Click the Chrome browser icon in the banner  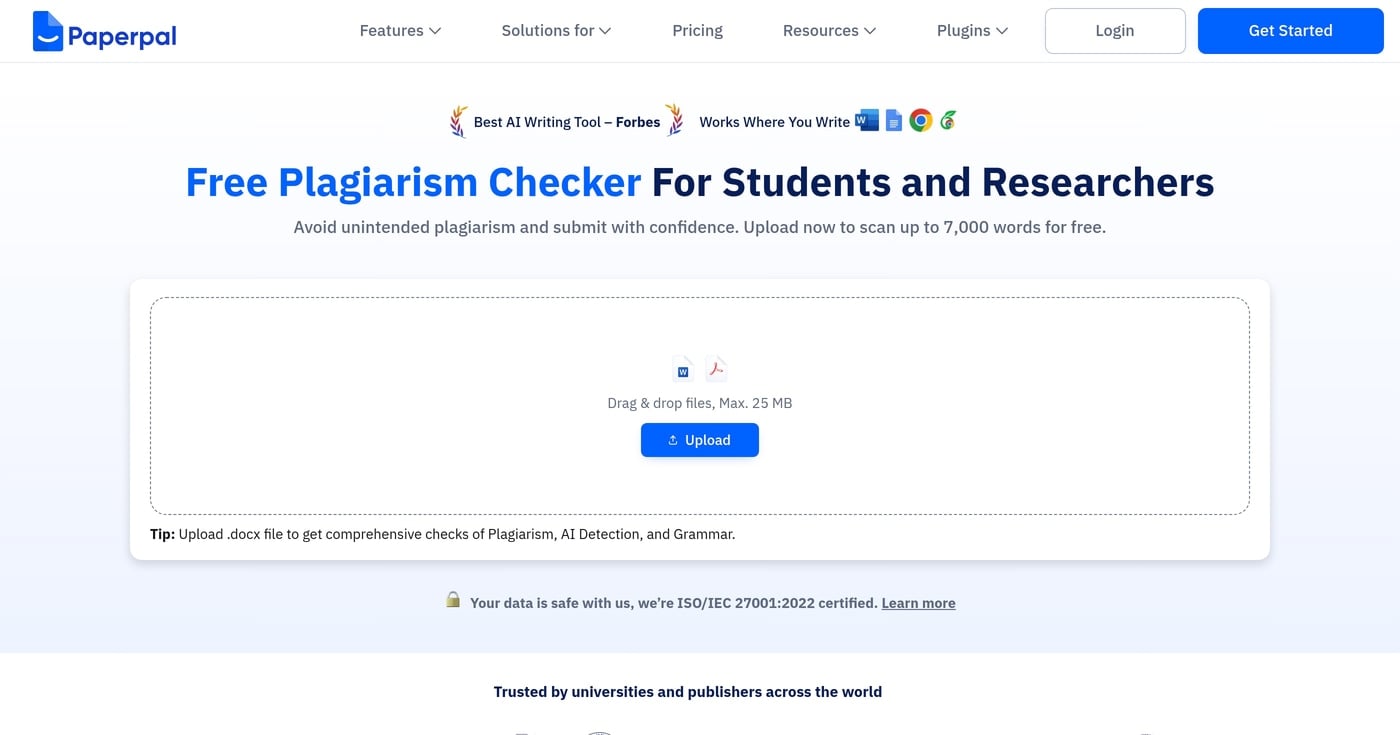click(921, 121)
